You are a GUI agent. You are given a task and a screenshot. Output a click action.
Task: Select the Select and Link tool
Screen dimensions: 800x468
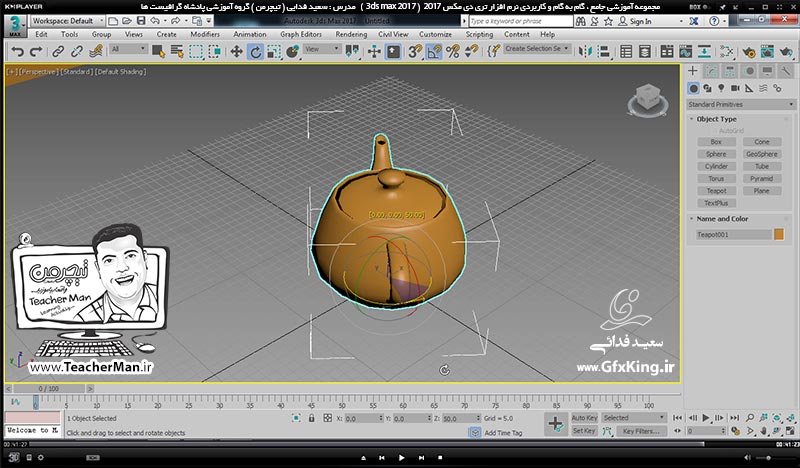pos(58,52)
